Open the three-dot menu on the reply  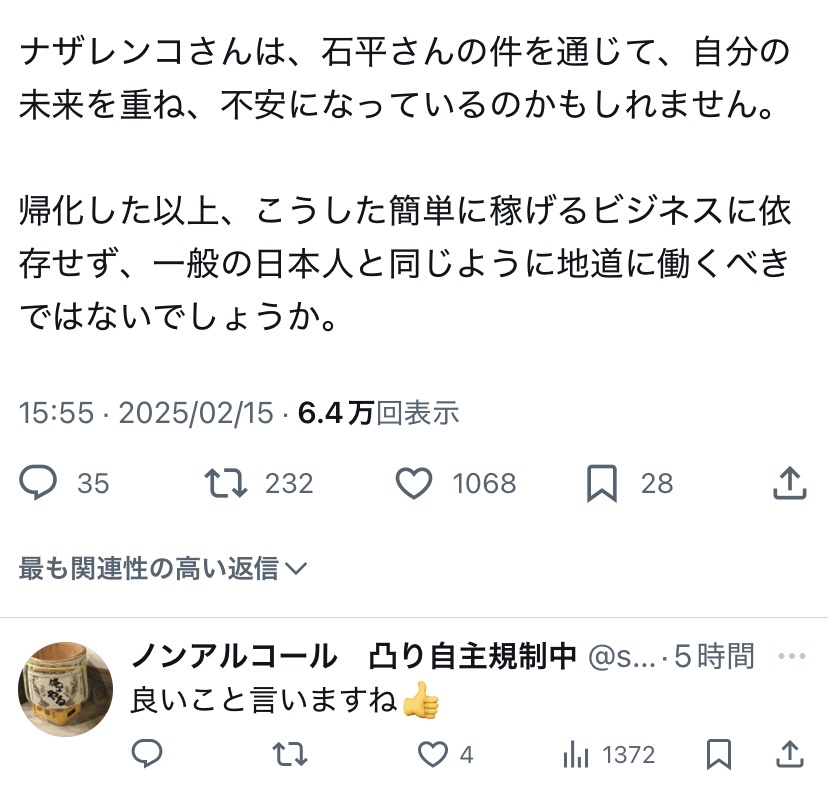(x=791, y=656)
